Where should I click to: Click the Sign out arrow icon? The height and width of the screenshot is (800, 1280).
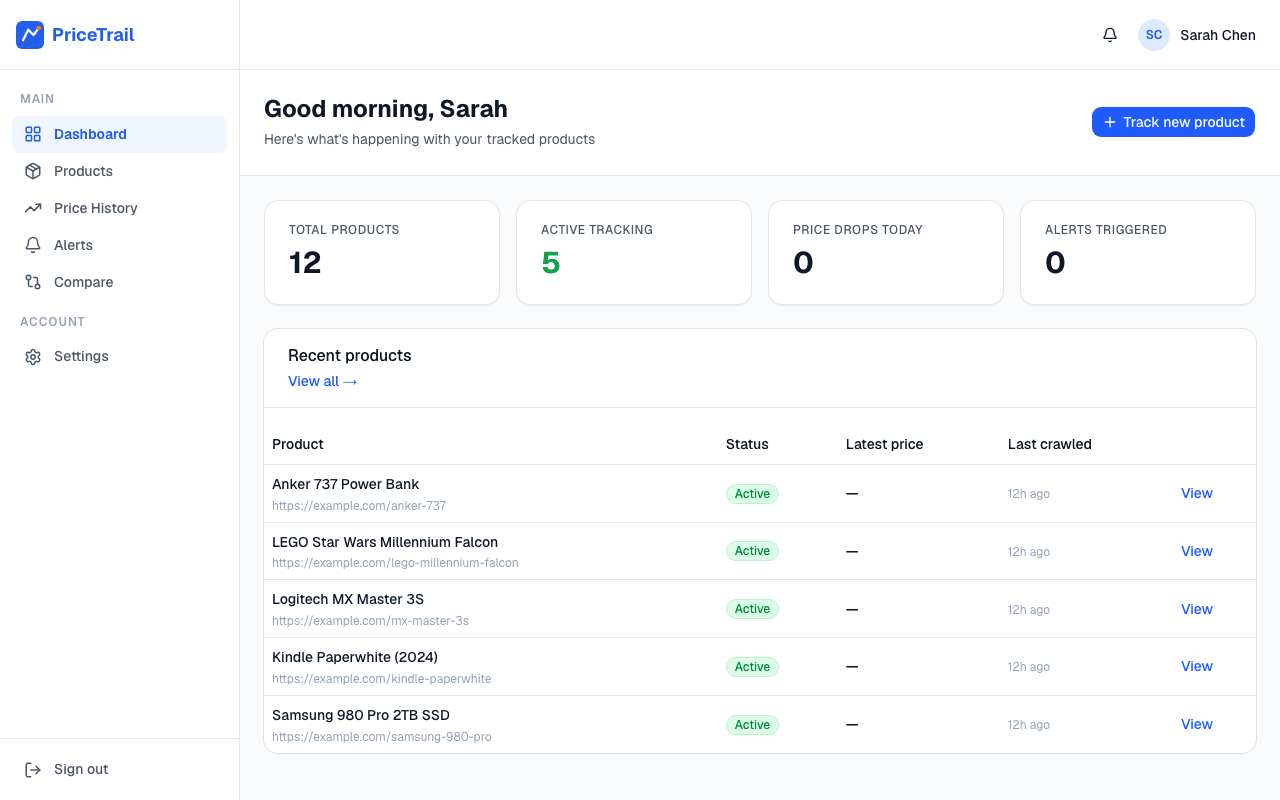(x=33, y=769)
